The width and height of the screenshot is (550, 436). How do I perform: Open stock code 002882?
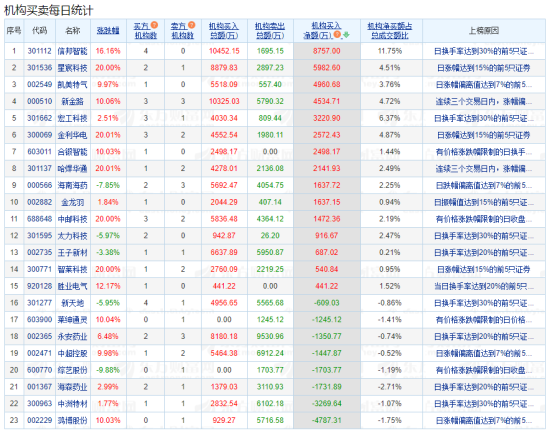40,202
